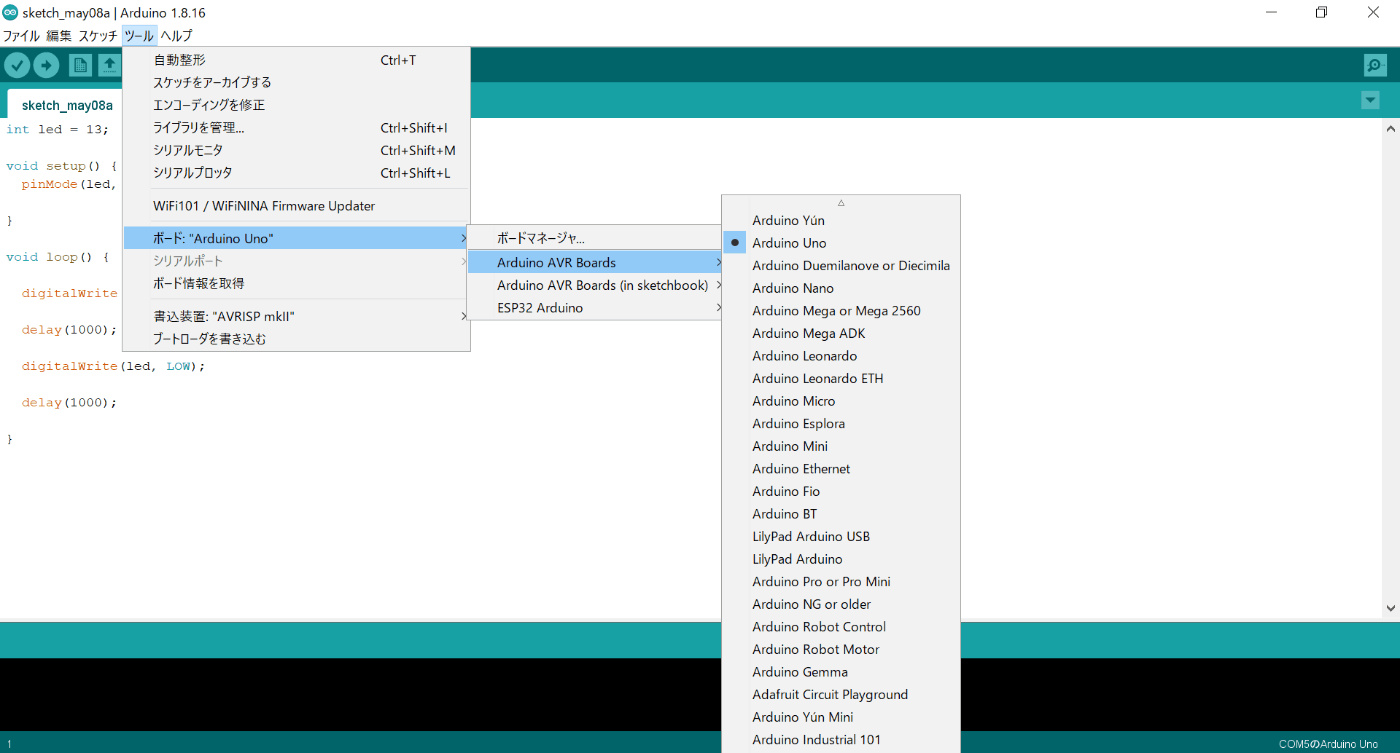Open the ファイル menu

point(21,35)
